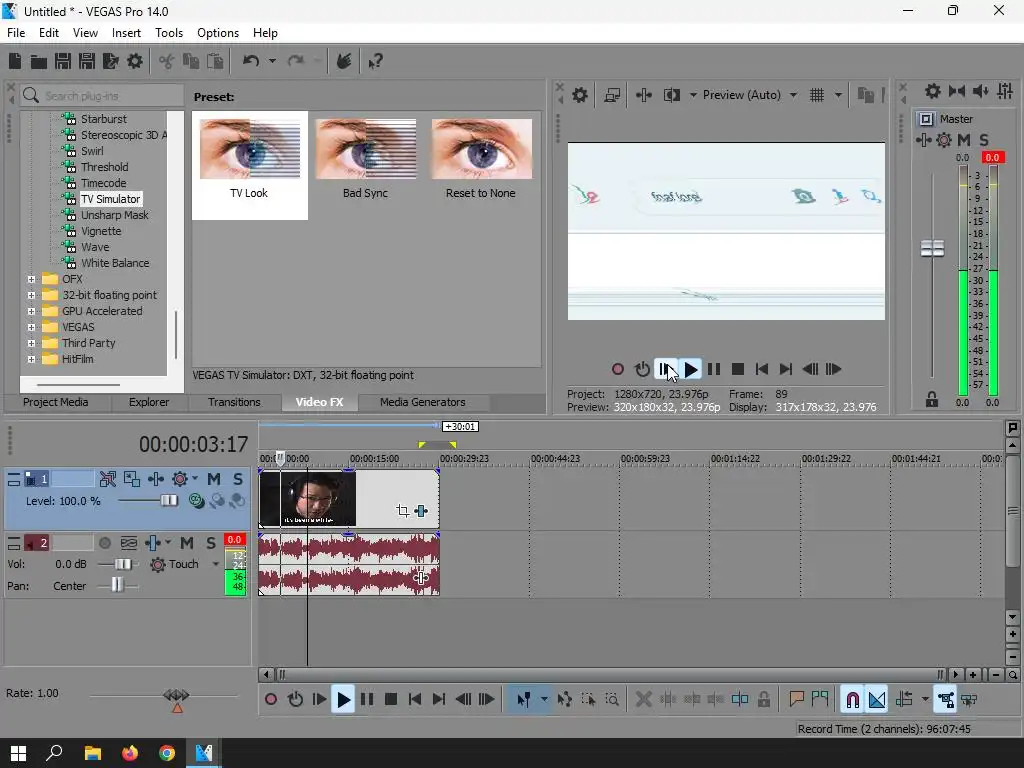The width and height of the screenshot is (1024, 768).
Task: Open Touch automation mode dropdown
Action: [x=216, y=564]
